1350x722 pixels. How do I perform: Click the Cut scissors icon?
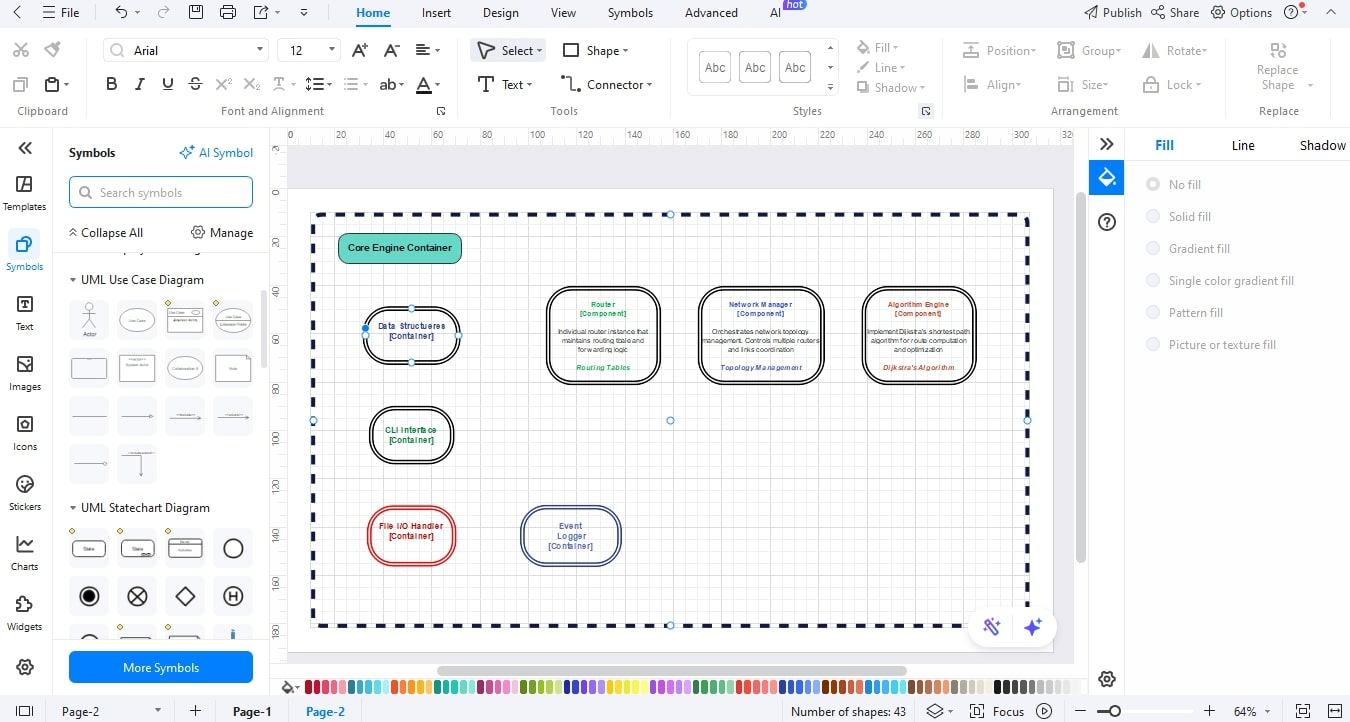[21, 50]
